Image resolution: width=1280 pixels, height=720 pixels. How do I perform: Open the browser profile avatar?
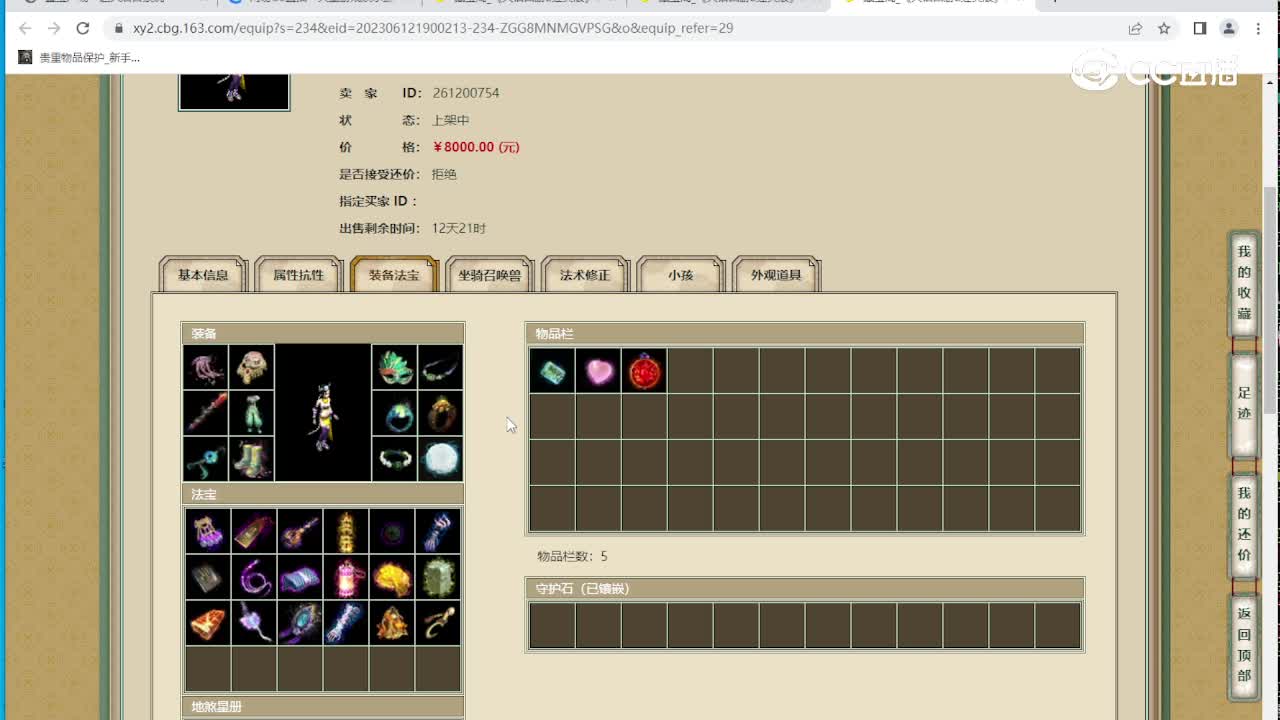click(1229, 28)
